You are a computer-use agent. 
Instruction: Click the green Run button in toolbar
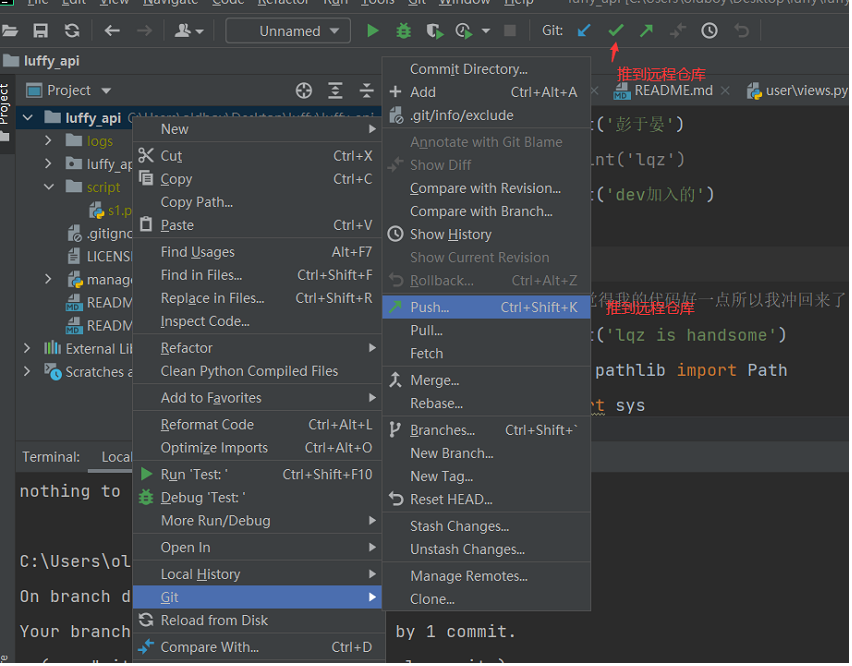click(373, 31)
